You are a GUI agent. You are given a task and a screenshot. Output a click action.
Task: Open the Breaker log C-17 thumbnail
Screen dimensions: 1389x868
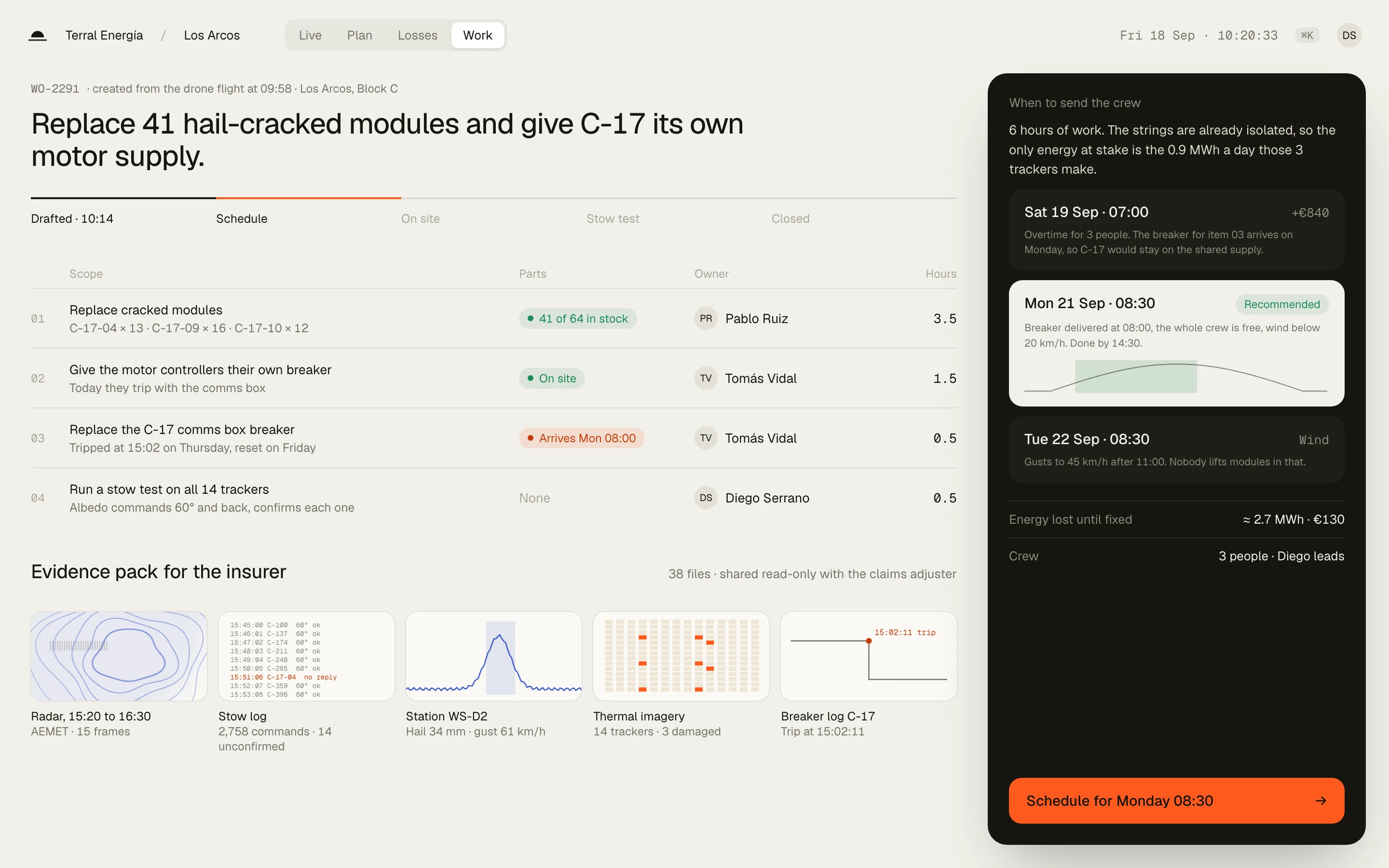pos(869,656)
